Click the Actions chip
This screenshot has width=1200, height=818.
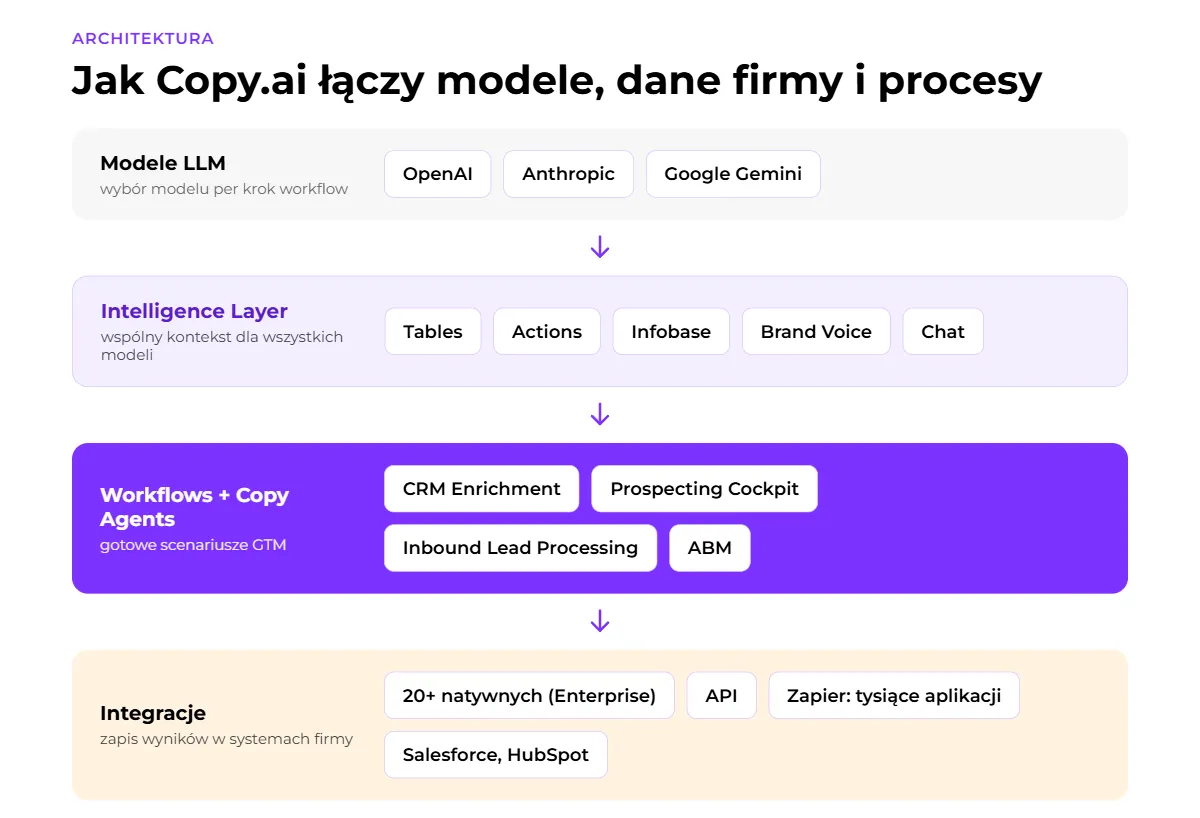tap(547, 332)
